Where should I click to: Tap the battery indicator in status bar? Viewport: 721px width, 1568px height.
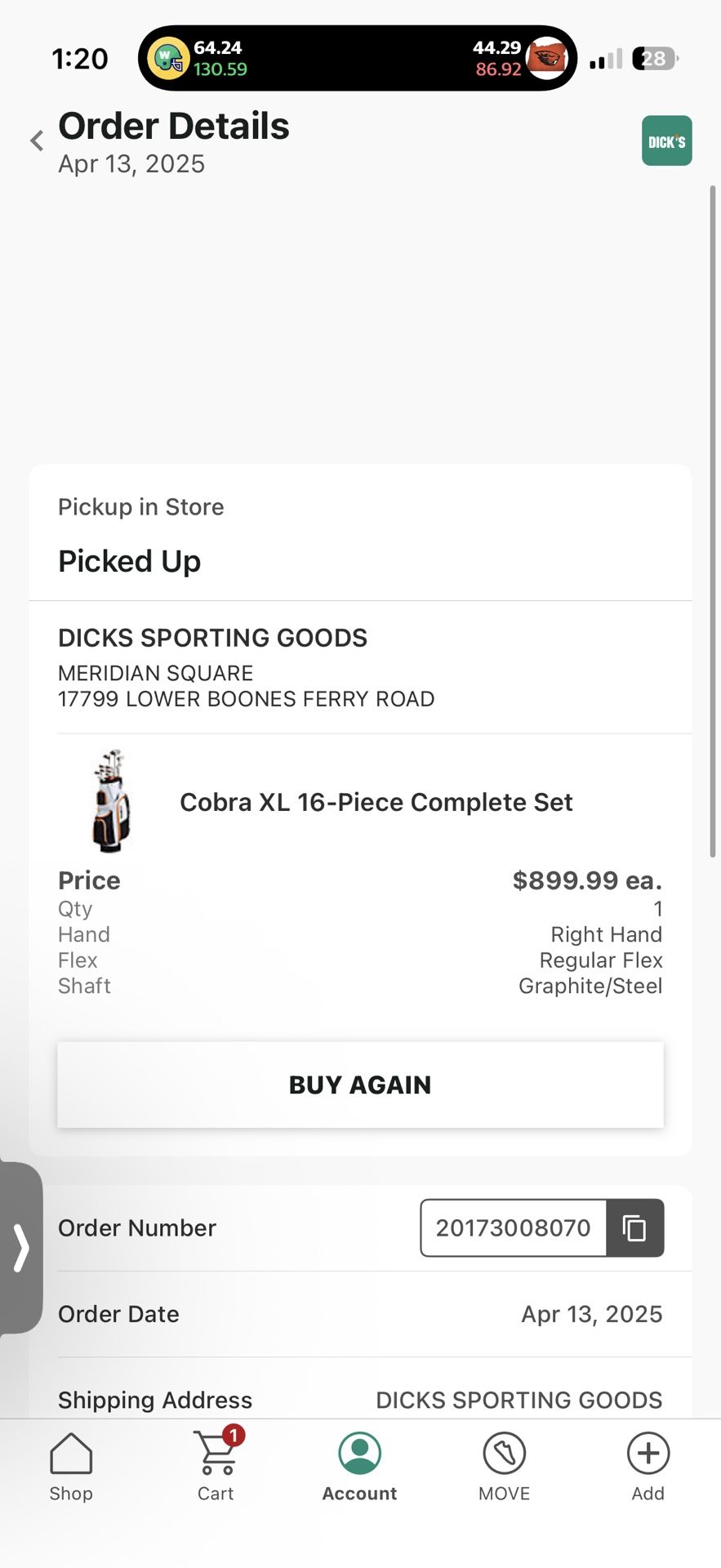point(655,59)
